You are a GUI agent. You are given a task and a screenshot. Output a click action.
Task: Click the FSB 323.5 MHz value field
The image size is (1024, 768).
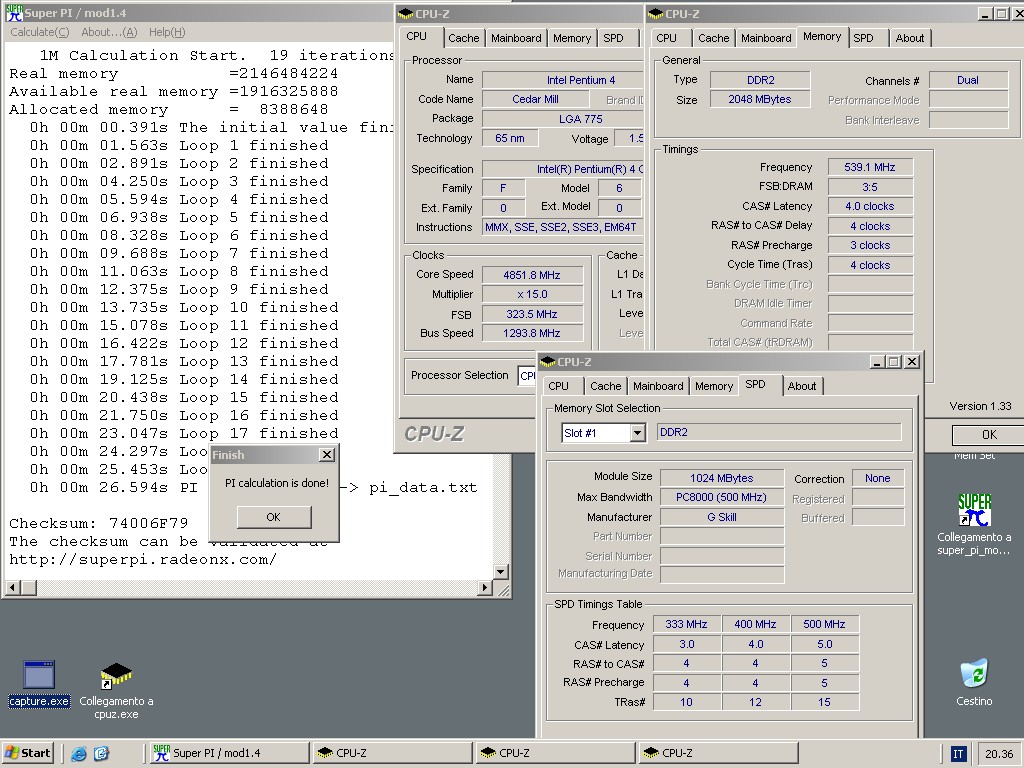pos(532,314)
